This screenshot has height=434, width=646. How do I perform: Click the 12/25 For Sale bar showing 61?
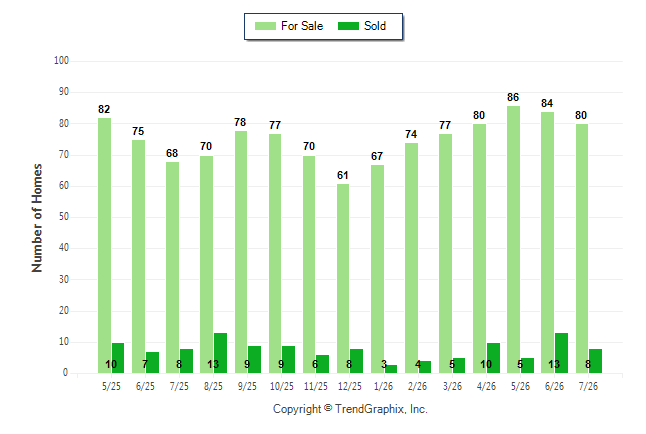tap(343, 279)
